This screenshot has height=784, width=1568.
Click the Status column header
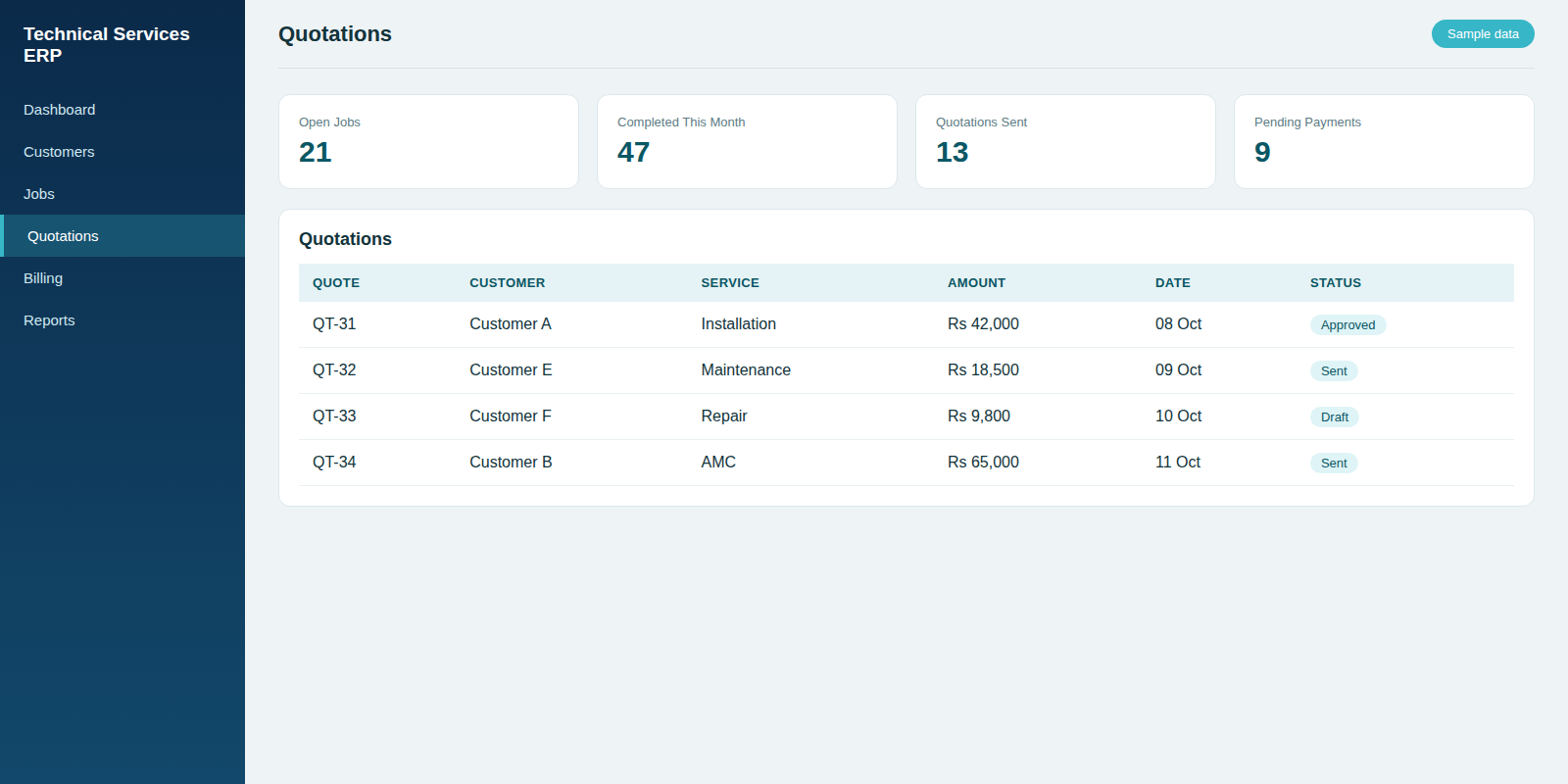pos(1335,282)
